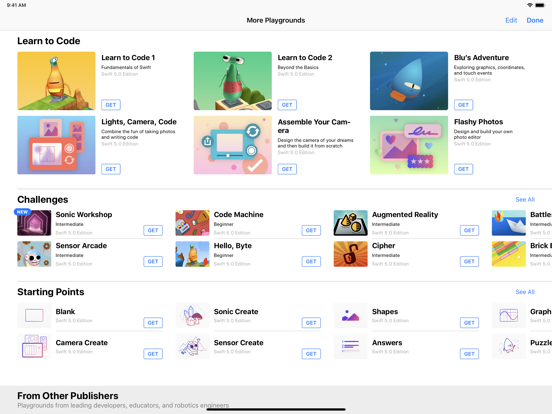
Task: Open the Sonic Workshop challenge icon
Action: 34,223
